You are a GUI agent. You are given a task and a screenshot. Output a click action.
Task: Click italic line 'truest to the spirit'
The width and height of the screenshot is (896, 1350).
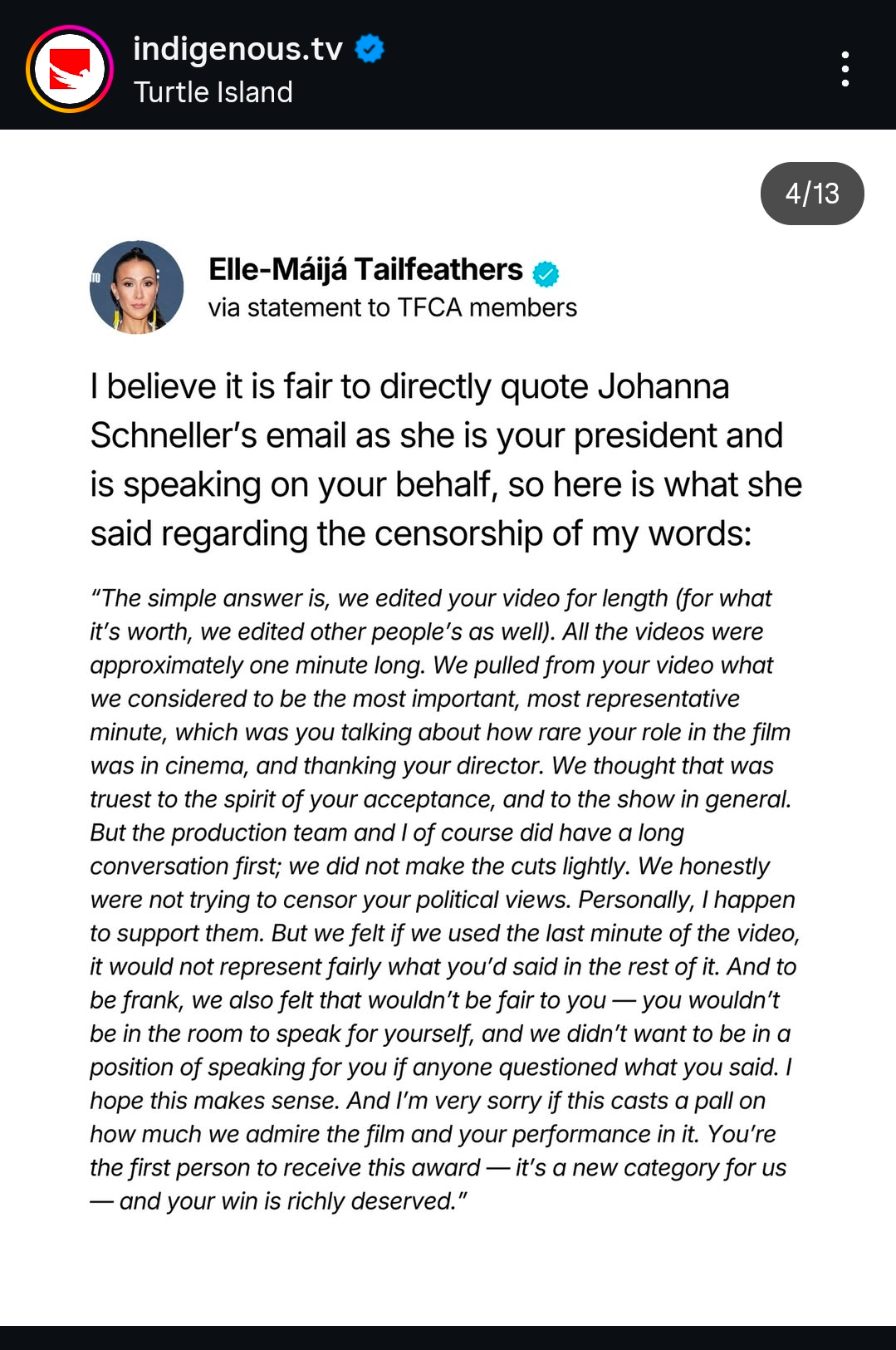pyautogui.click(x=440, y=799)
